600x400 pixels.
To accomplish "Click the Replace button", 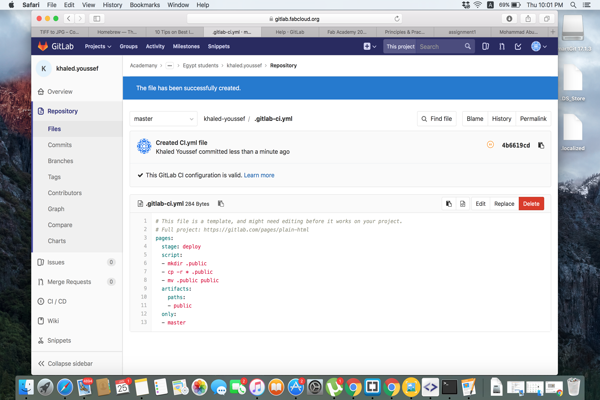I will click(504, 204).
